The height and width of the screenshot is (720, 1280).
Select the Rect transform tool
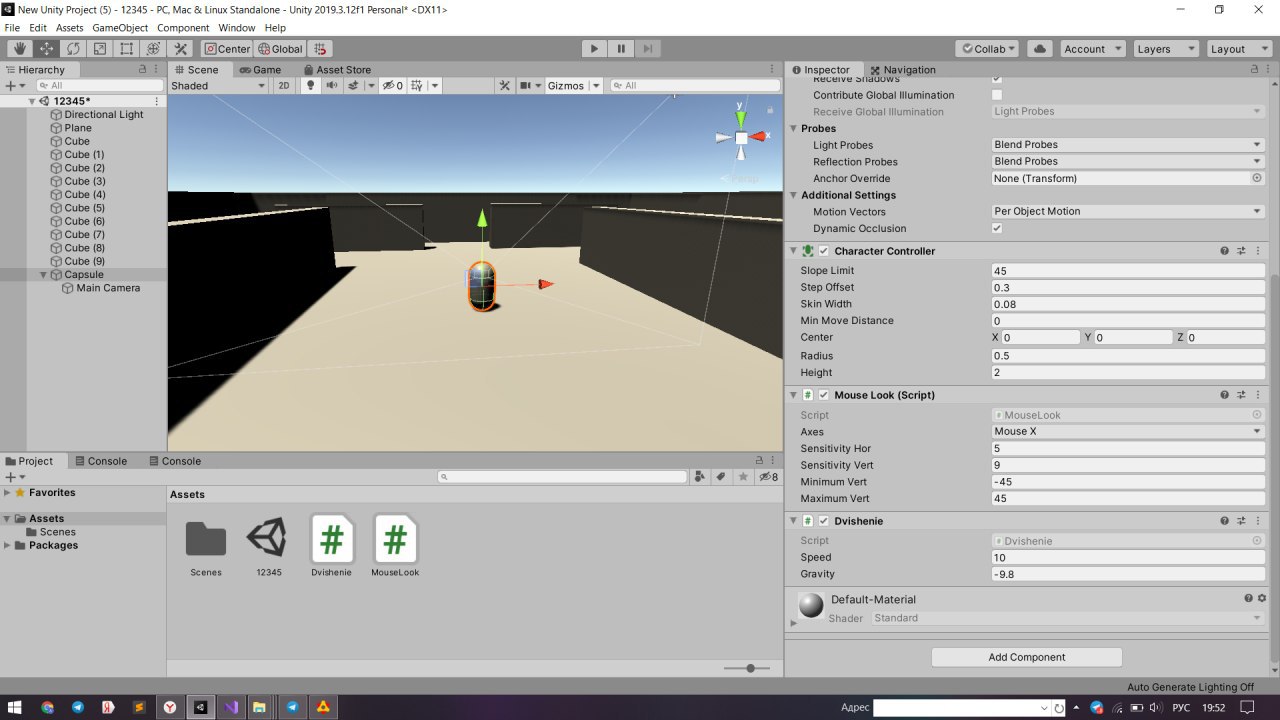tap(127, 48)
